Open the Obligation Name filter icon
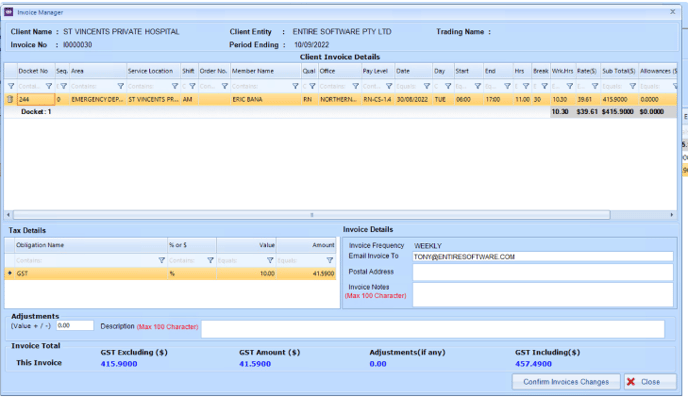The height and width of the screenshot is (397, 688). (x=161, y=261)
